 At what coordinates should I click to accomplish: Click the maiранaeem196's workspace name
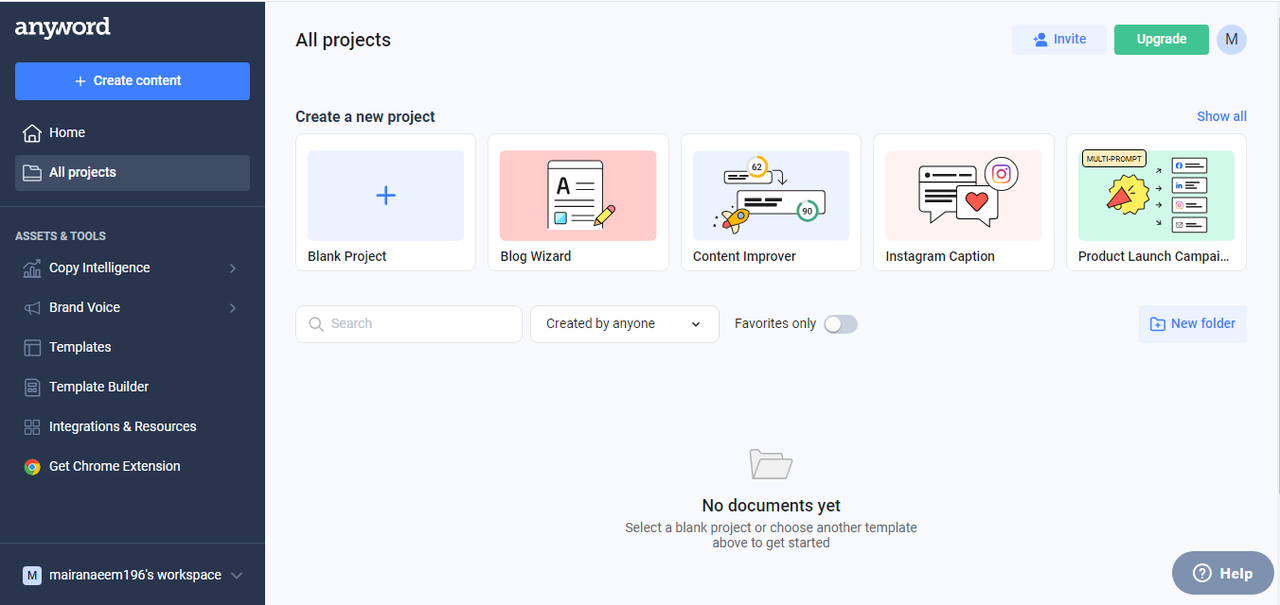pos(135,575)
